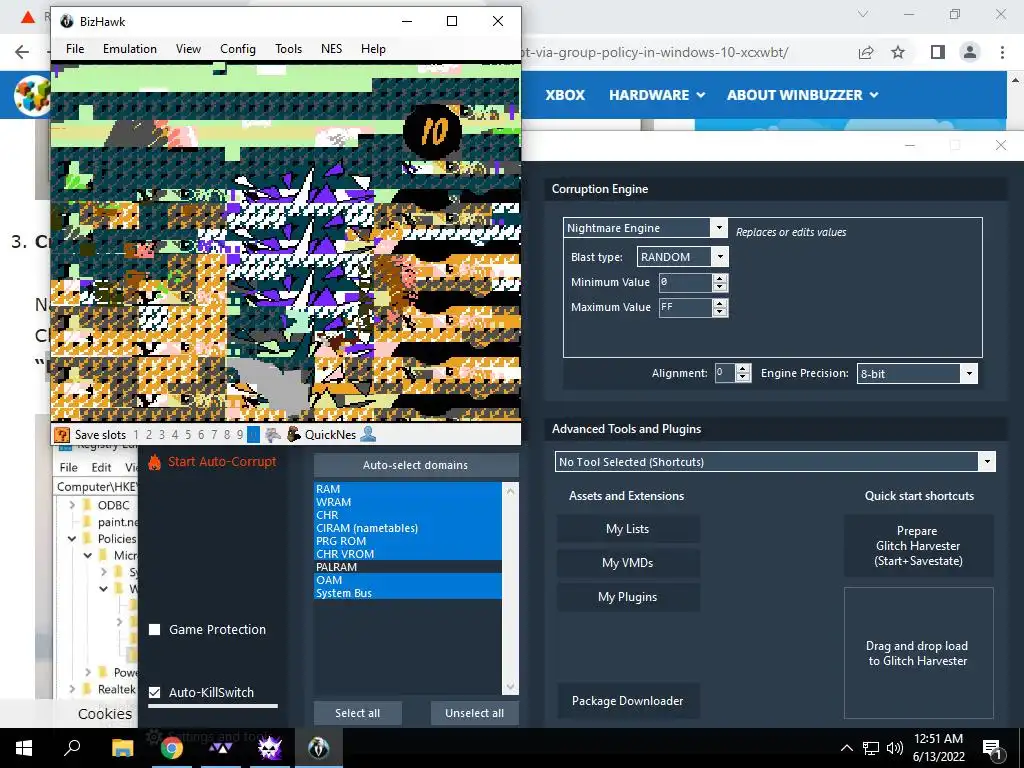Viewport: 1024px width, 768px height.
Task: Toggle the browser side panel icon
Action: (x=938, y=52)
